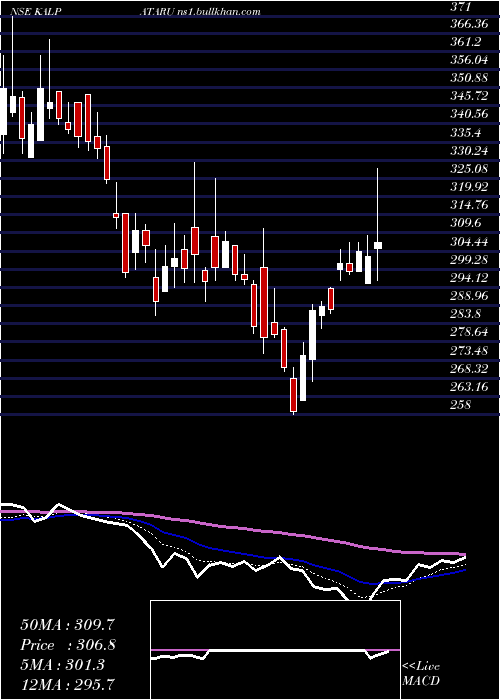The width and height of the screenshot is (500, 700).
Task: Click the 361.2 price axis label
Action: coord(467,42)
